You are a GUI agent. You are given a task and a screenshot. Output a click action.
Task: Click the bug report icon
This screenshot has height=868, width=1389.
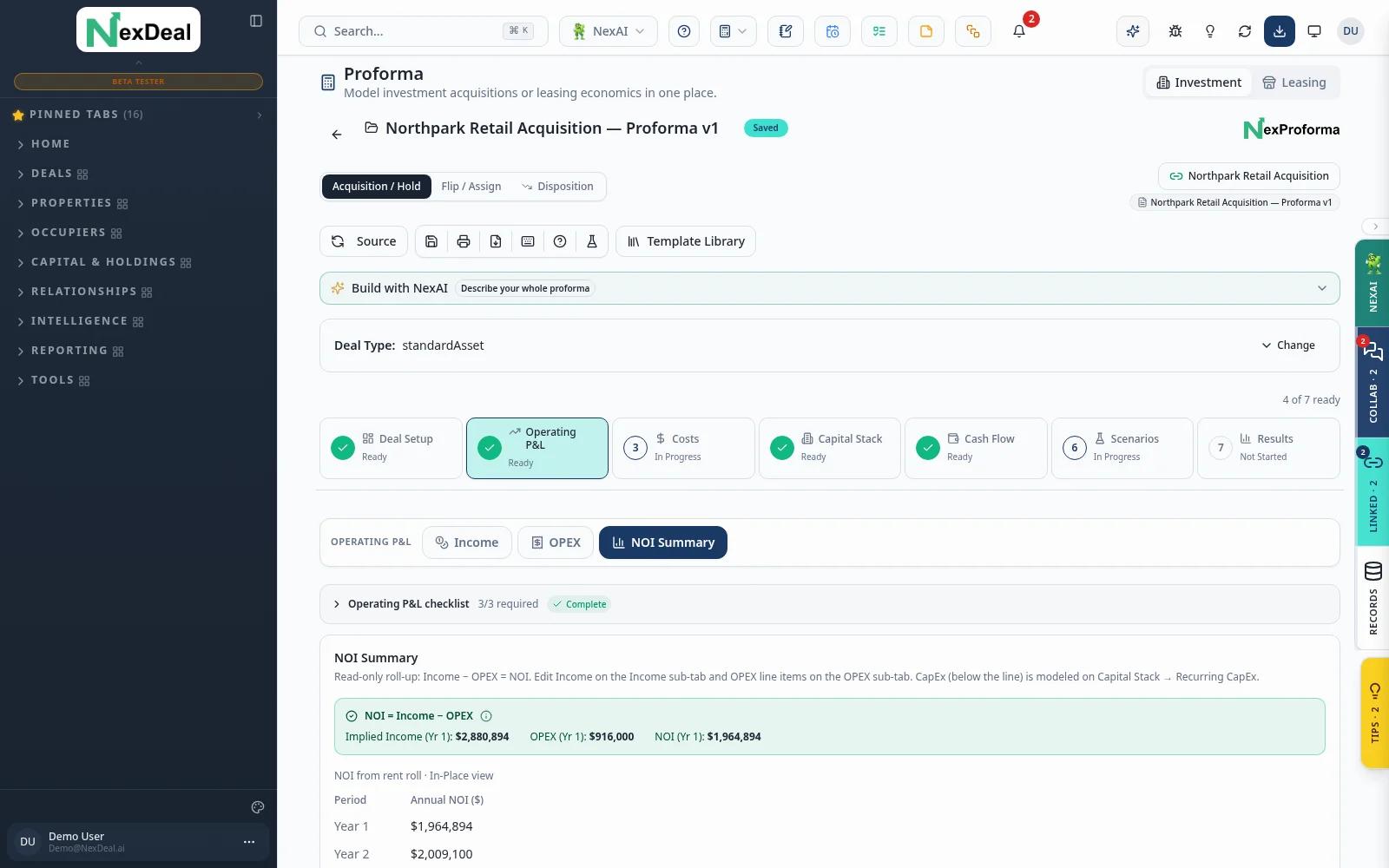click(1175, 31)
